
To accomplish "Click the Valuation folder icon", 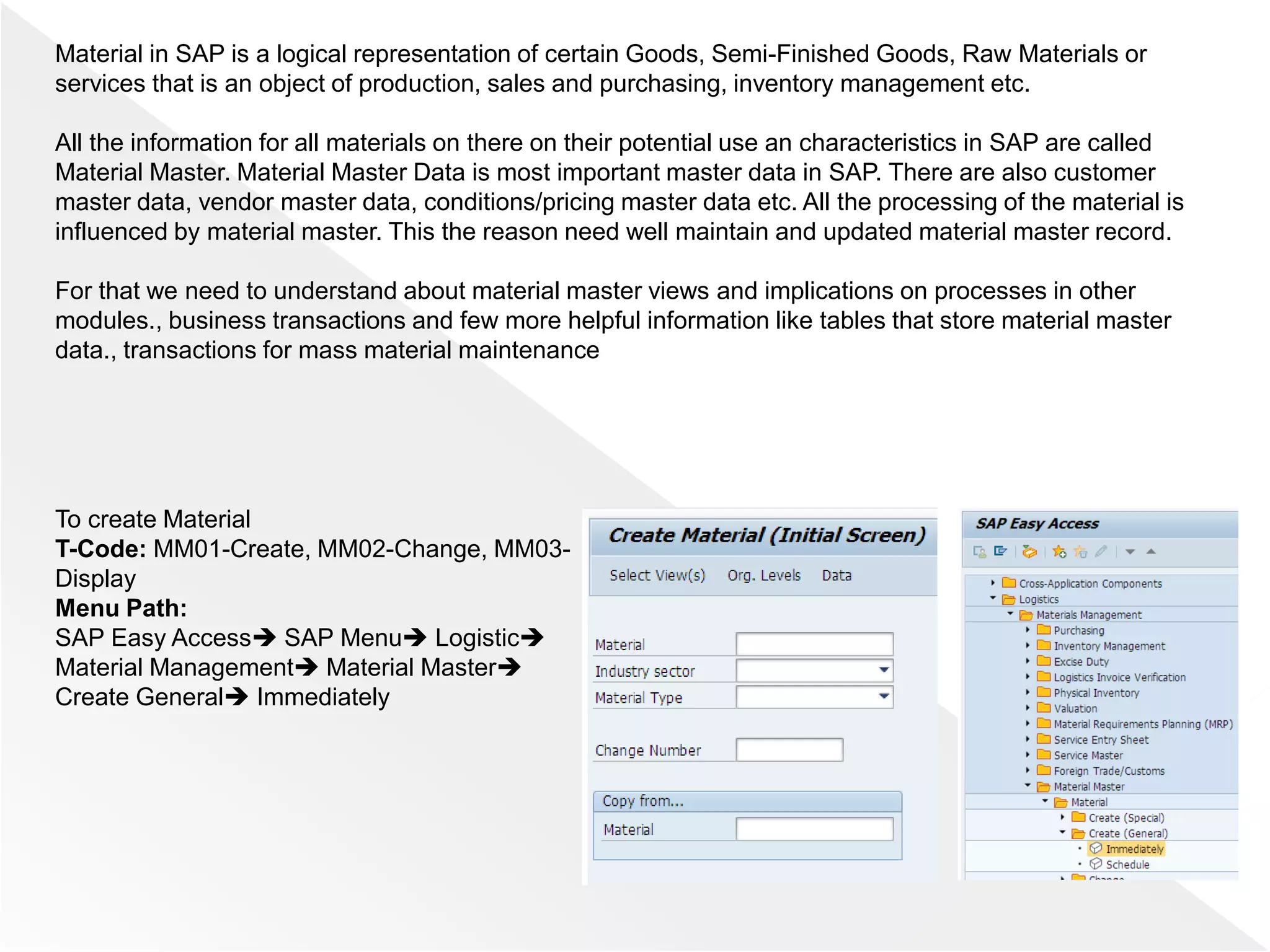I will (1044, 708).
